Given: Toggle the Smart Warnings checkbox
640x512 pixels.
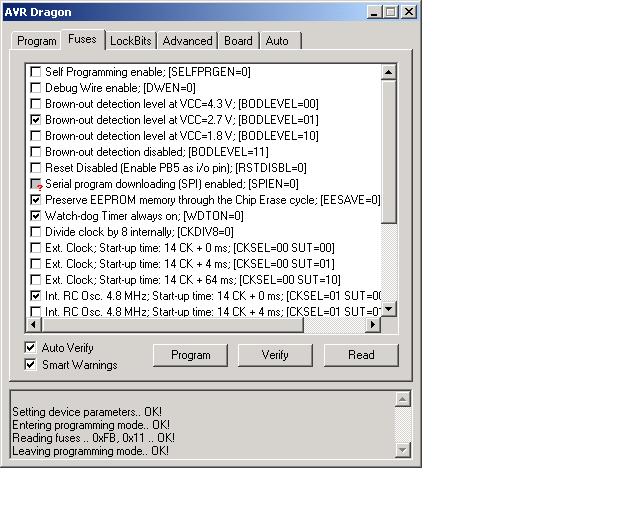Looking at the screenshot, I should pos(30,364).
